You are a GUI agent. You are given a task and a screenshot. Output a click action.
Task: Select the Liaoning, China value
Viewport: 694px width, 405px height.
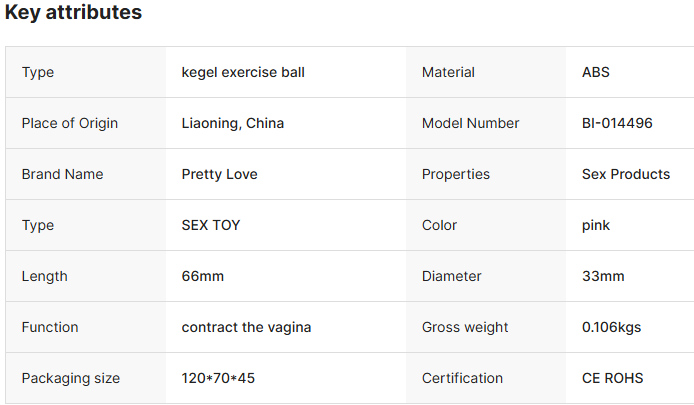[x=232, y=123]
